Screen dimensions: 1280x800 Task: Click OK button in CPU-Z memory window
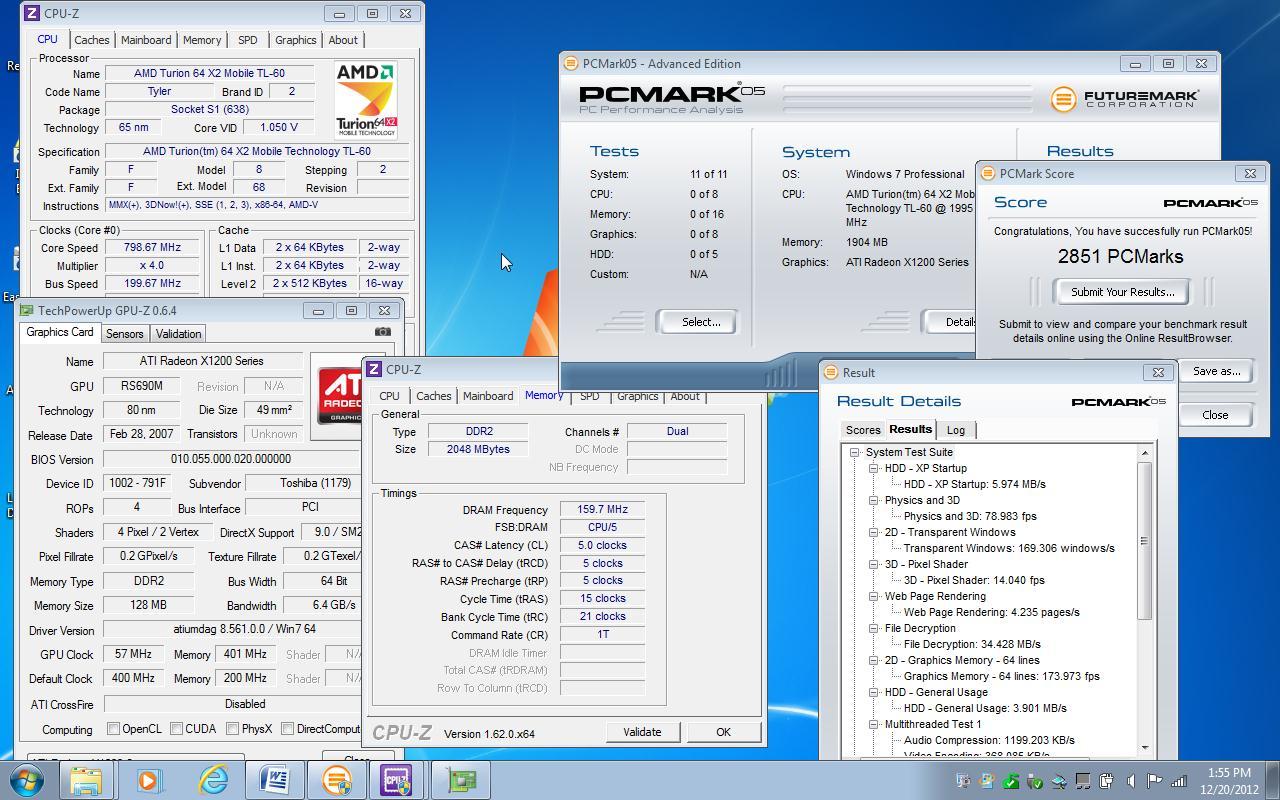(723, 732)
